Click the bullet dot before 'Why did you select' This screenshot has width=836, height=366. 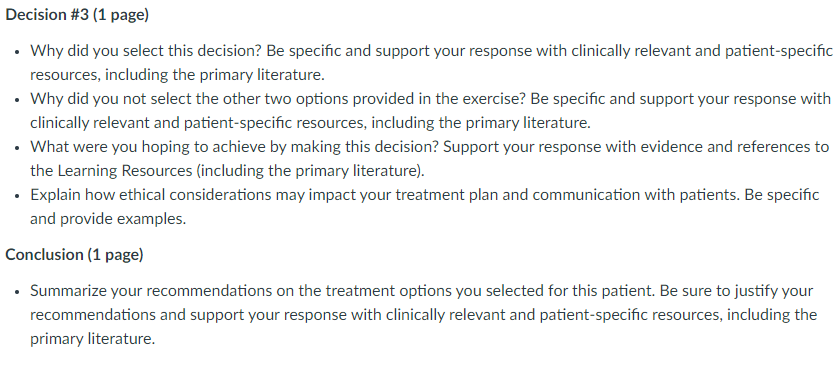[x=18, y=53]
